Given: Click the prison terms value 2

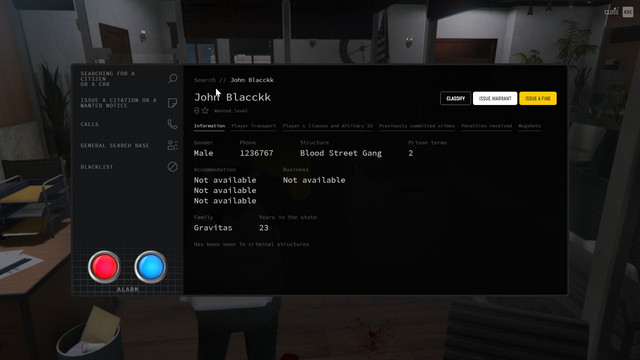Looking at the screenshot, I should click(x=411, y=153).
